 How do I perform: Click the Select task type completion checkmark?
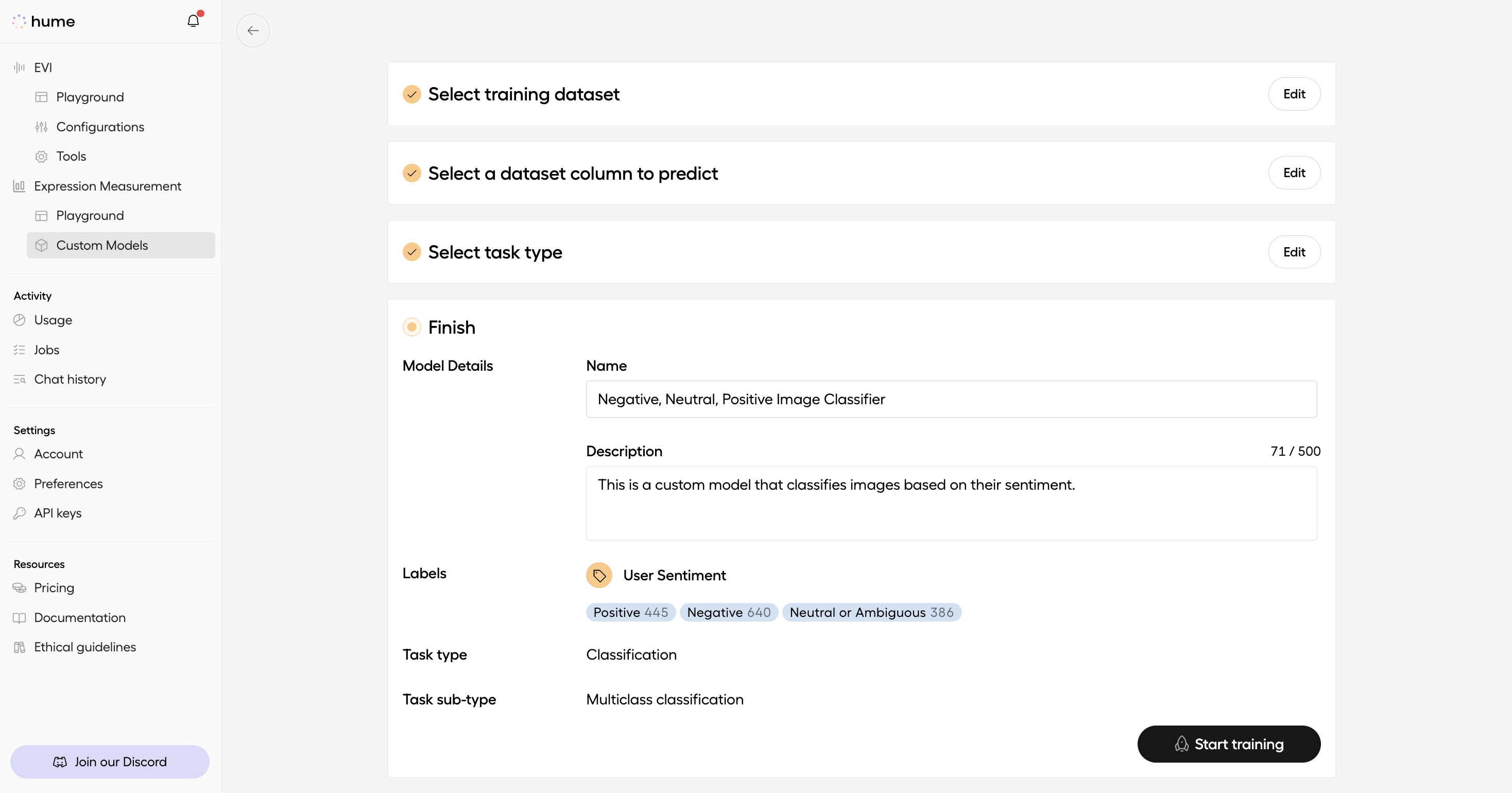[411, 252]
